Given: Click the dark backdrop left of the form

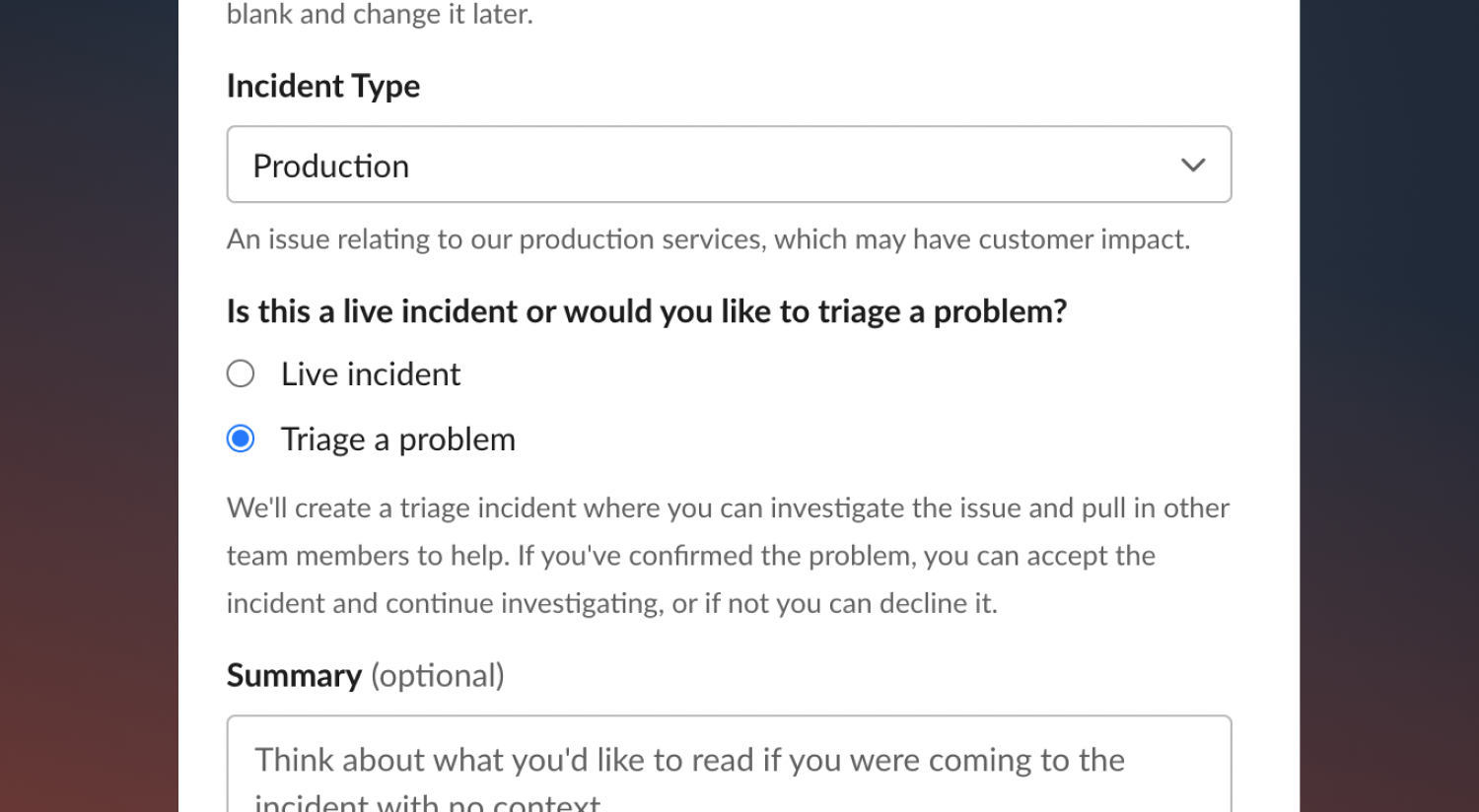Looking at the screenshot, I should point(89,394).
